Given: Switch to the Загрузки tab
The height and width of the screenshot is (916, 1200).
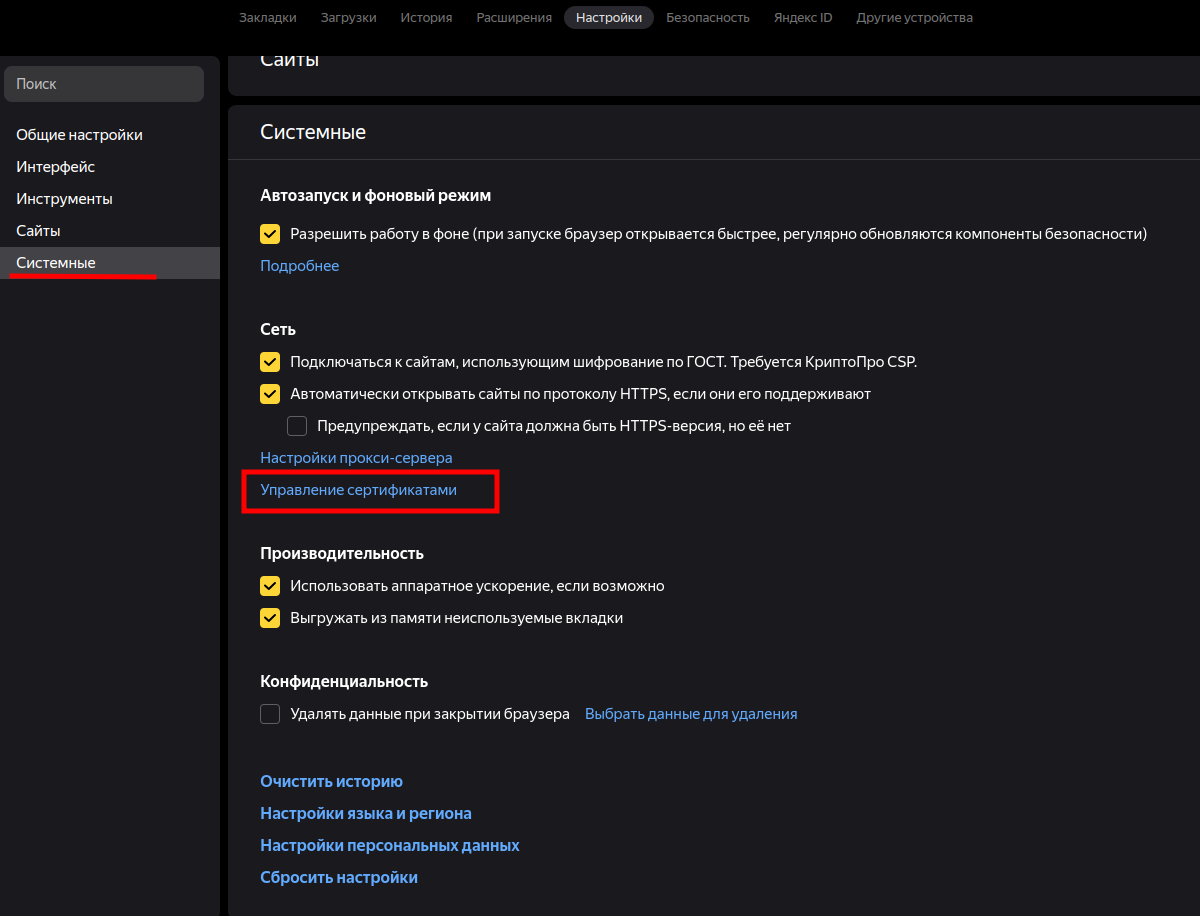Looking at the screenshot, I should [348, 17].
